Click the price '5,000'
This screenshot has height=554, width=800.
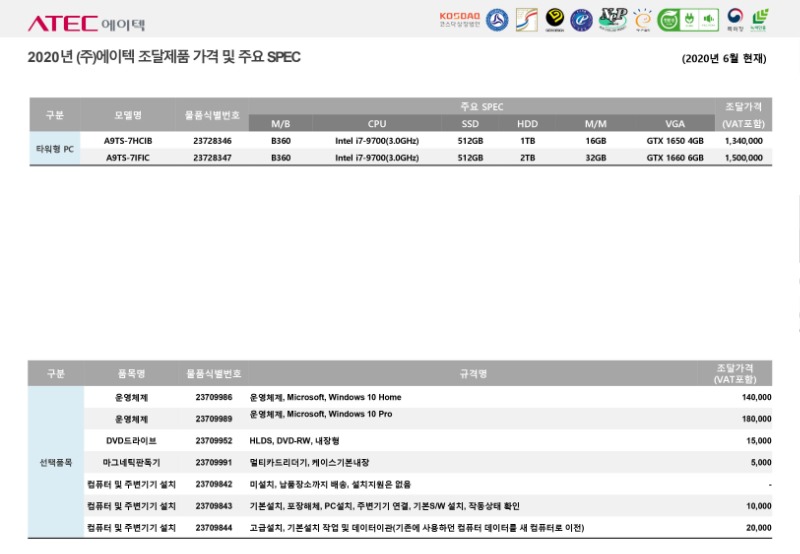point(761,462)
